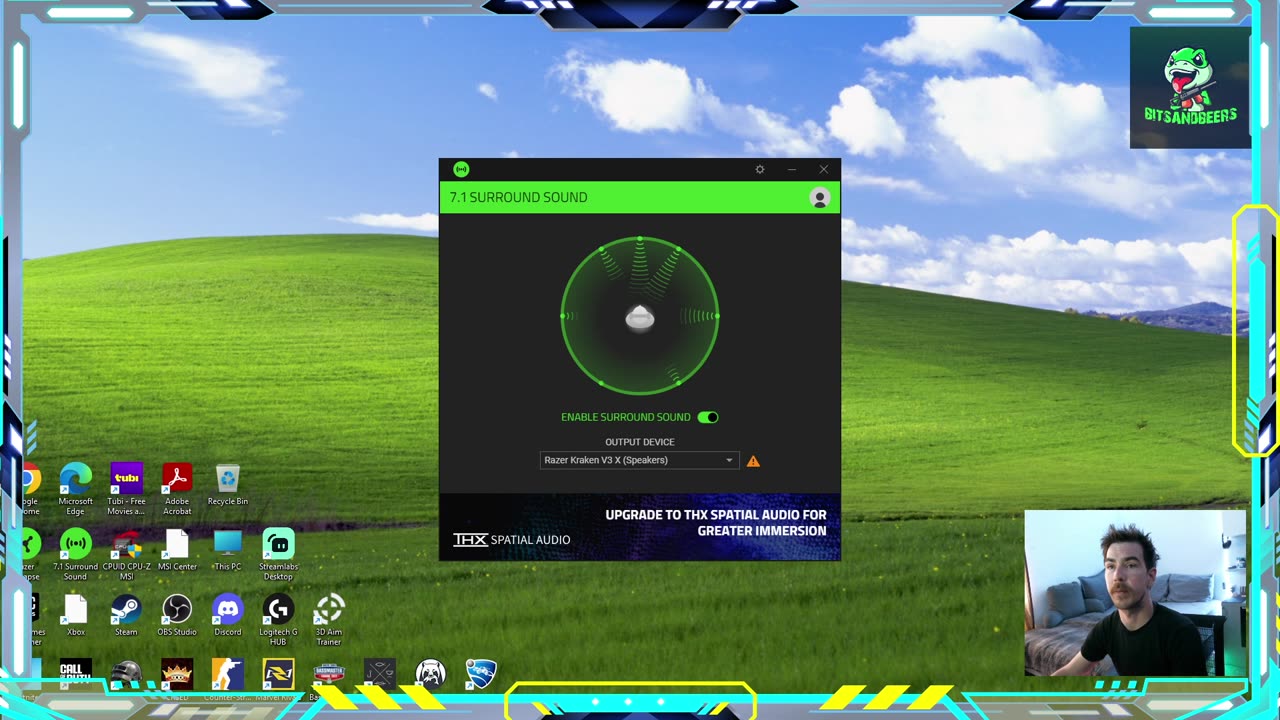Image resolution: width=1280 pixels, height=720 pixels.
Task: Select the Xbox desktop shortcut
Action: click(76, 615)
